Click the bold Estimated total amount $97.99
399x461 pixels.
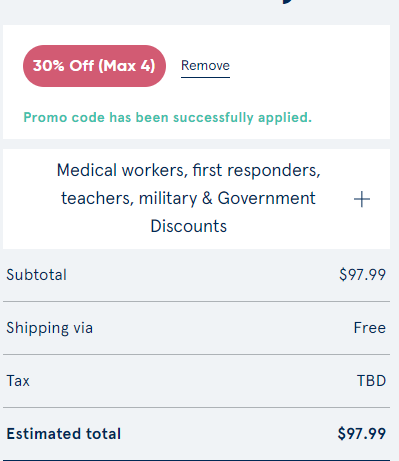click(x=362, y=434)
